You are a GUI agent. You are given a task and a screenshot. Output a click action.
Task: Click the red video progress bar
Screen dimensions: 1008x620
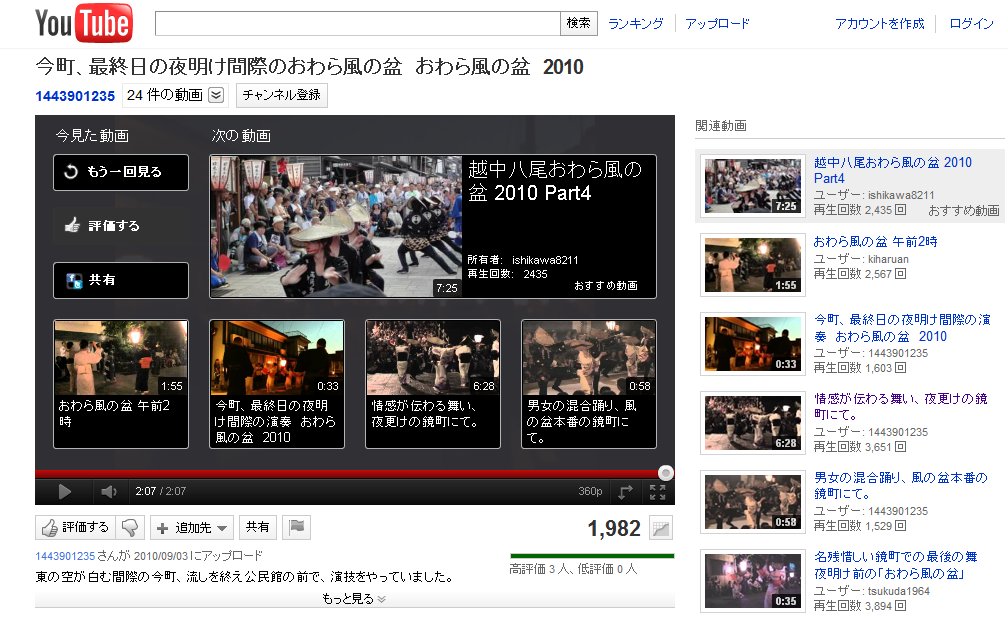[x=350, y=473]
